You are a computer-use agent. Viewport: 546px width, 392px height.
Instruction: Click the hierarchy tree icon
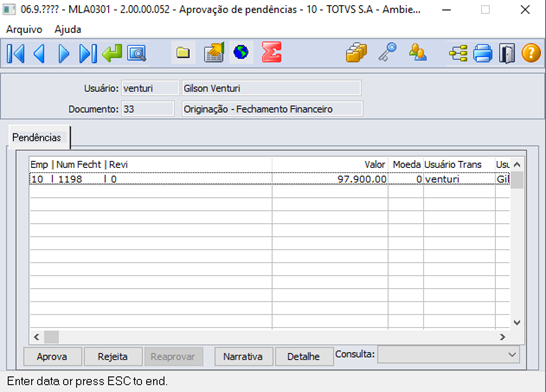click(458, 53)
